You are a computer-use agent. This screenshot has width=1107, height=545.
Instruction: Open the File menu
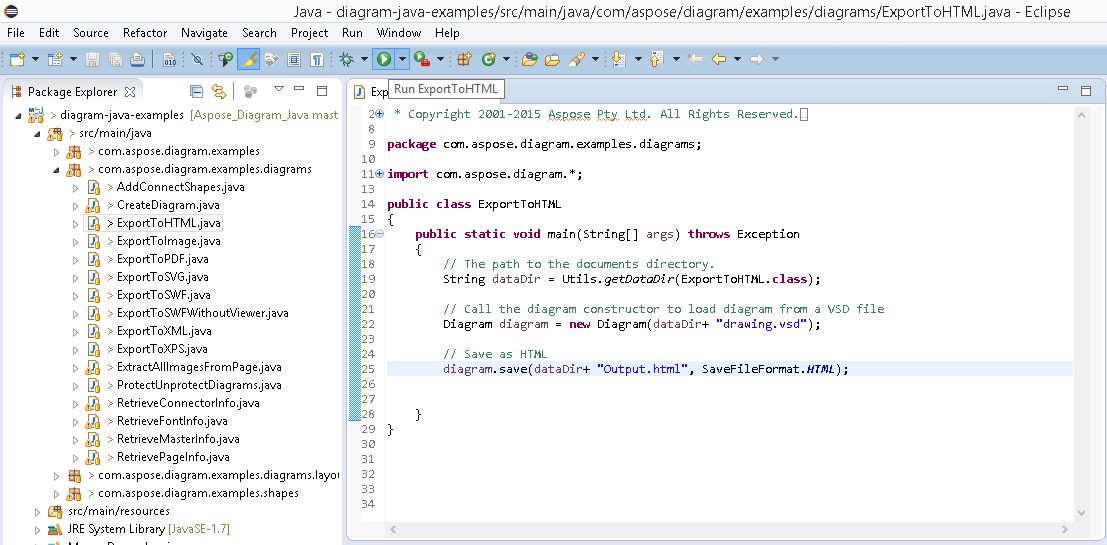(16, 32)
